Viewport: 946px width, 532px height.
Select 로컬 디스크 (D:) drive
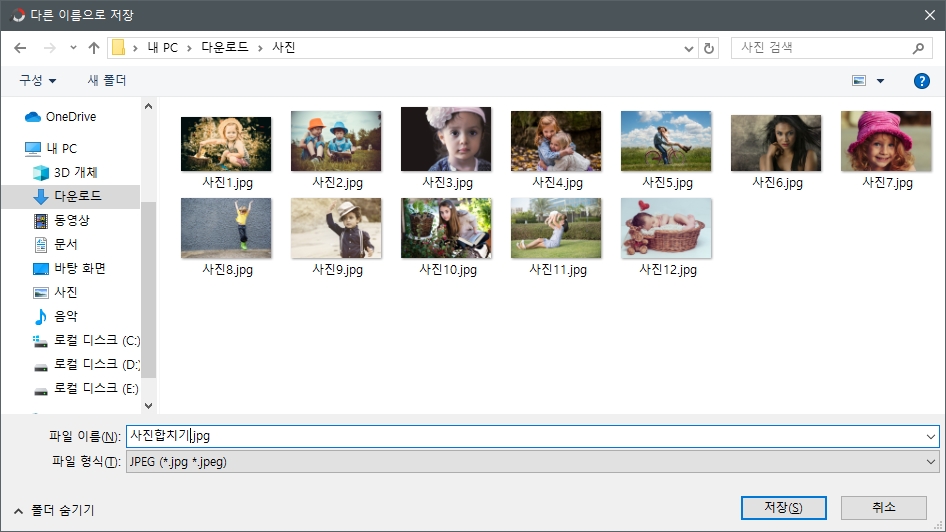[x=86, y=364]
